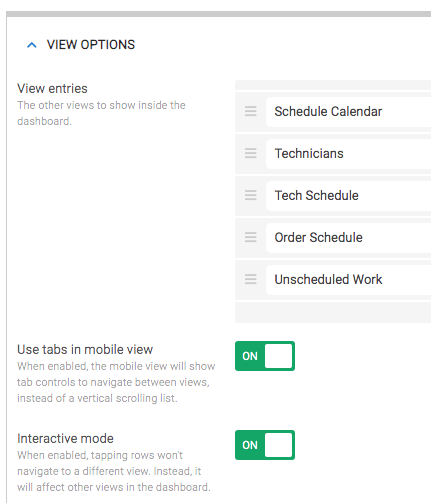Click the View entries label
Image resolution: width=431 pixels, height=503 pixels.
[x=52, y=89]
